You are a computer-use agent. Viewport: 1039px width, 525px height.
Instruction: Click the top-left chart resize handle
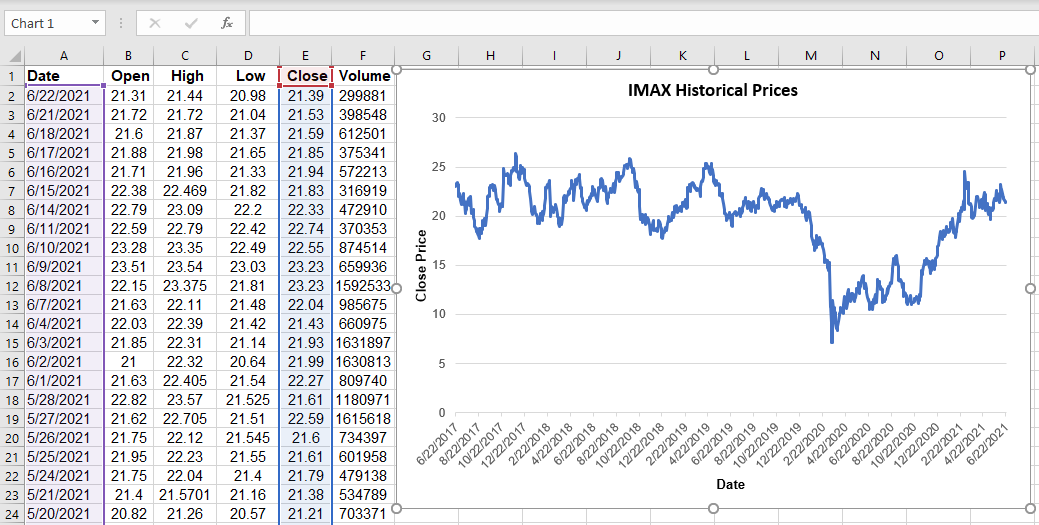pyautogui.click(x=397, y=69)
